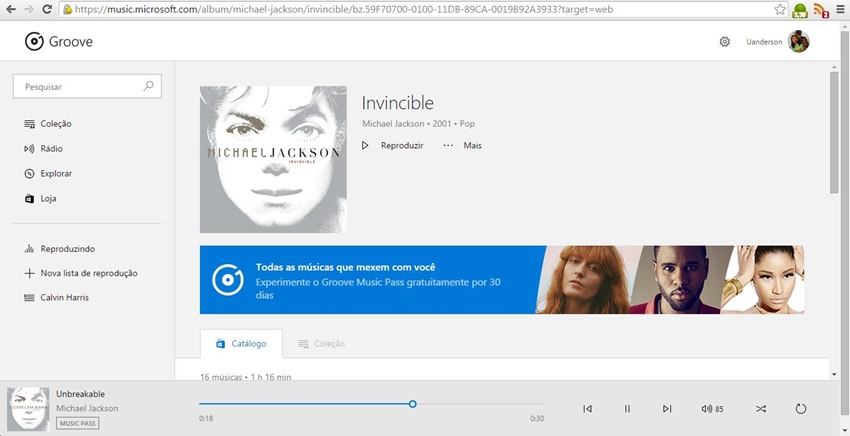This screenshot has width=850, height=436.
Task: Open settings gear icon
Action: [x=725, y=42]
